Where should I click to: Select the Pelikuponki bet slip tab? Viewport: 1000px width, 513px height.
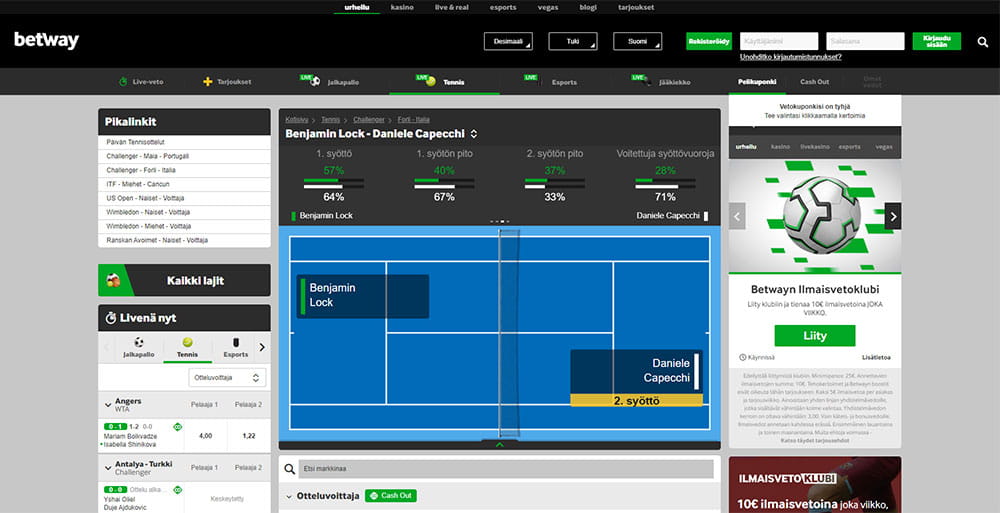click(757, 82)
